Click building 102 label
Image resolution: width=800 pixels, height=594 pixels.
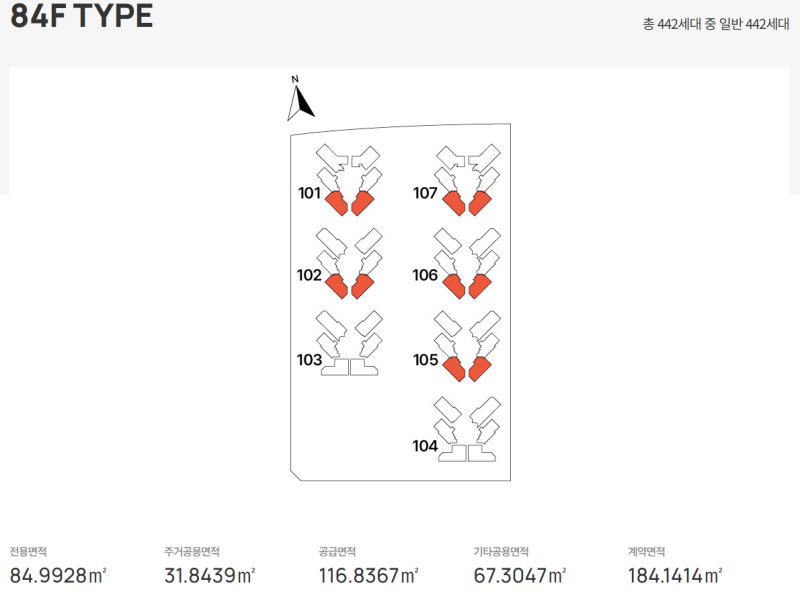pyautogui.click(x=309, y=275)
